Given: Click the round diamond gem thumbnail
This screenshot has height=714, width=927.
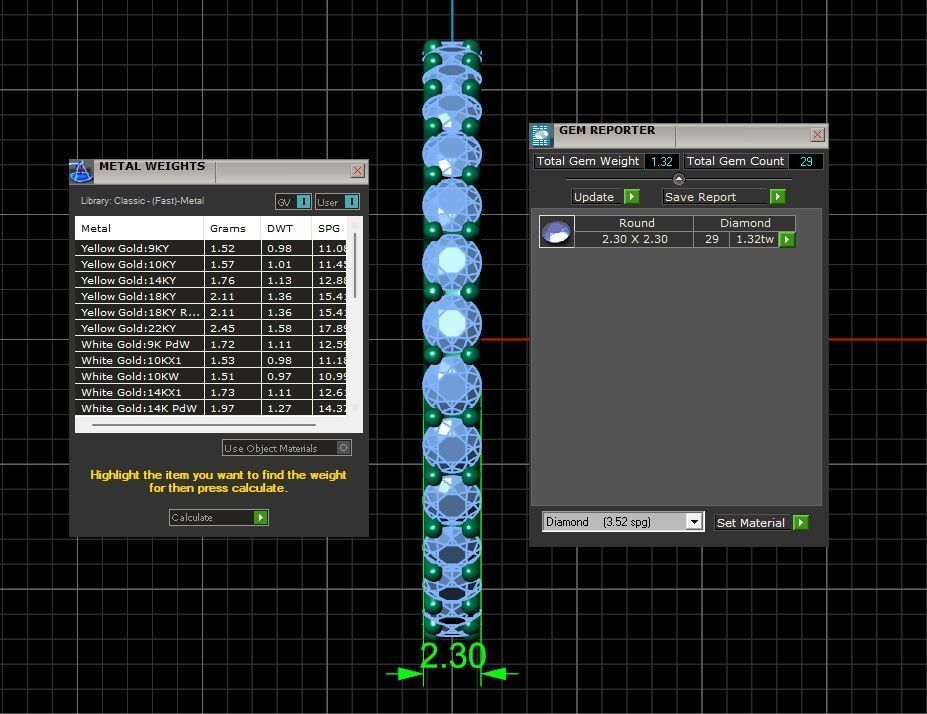Looking at the screenshot, I should (556, 231).
